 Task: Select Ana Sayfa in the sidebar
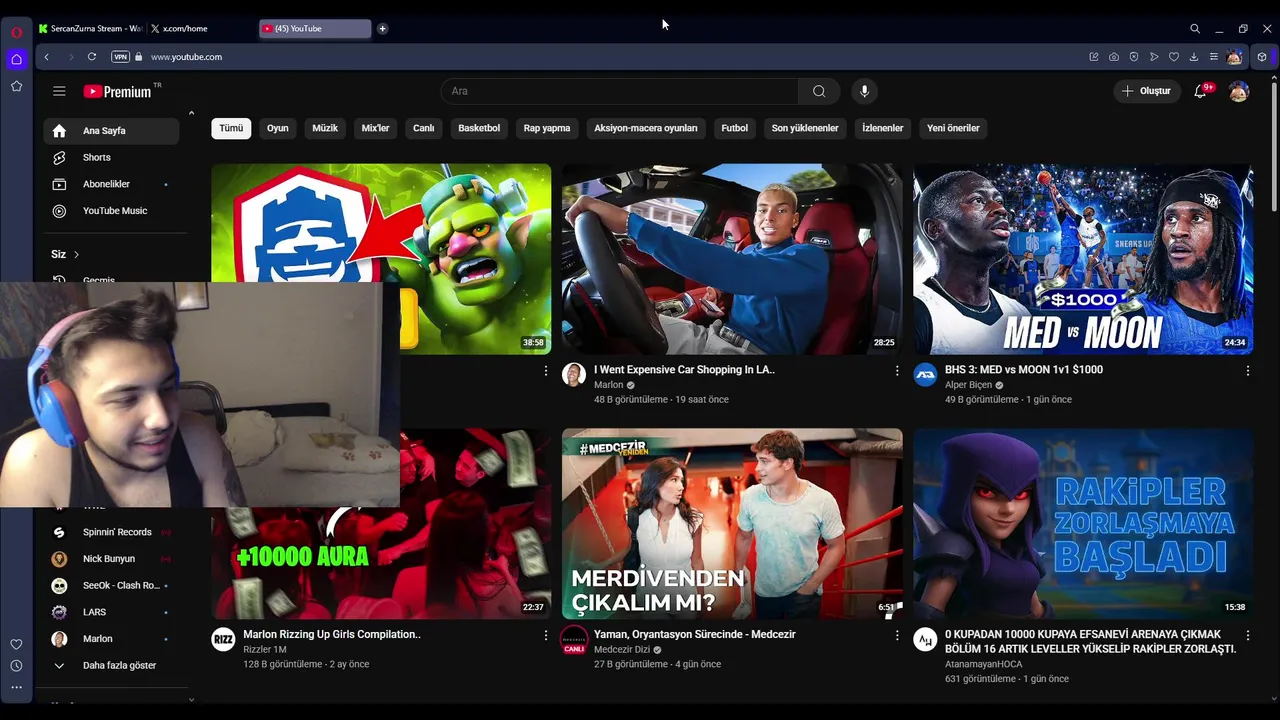[x=111, y=131]
